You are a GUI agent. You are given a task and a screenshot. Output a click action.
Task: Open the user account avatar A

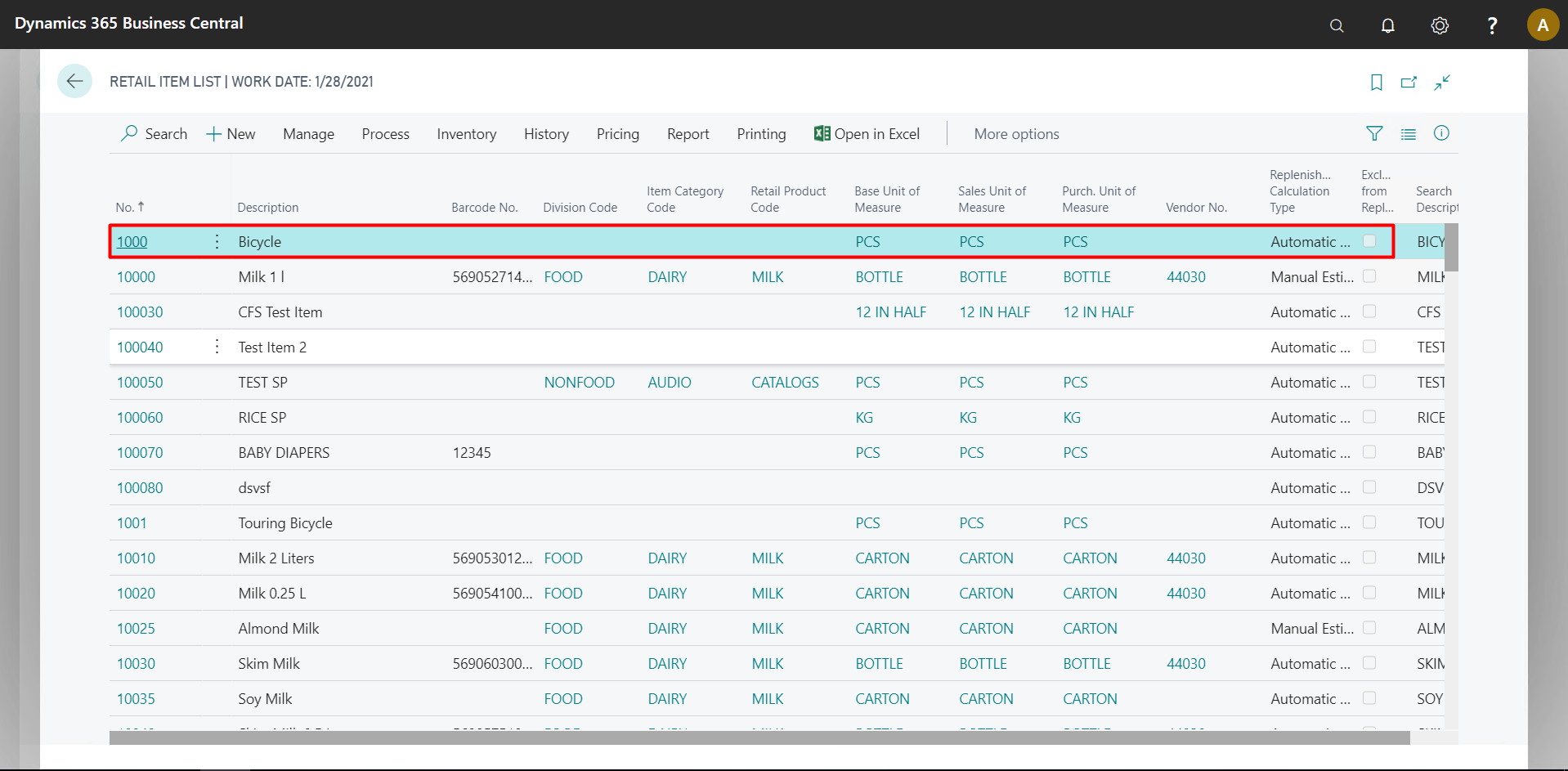[1543, 25]
